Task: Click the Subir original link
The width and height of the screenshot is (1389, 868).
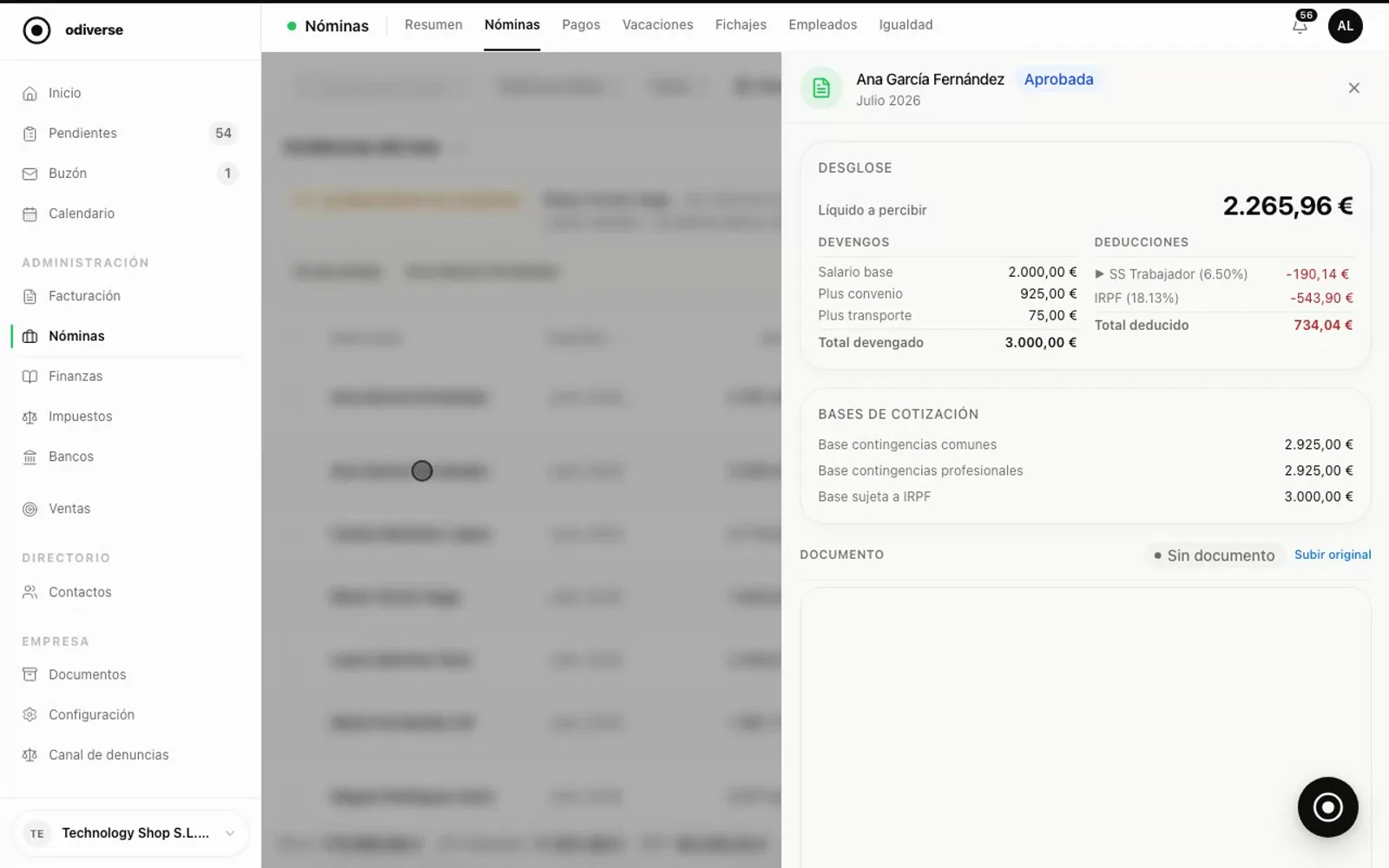Action: pyautogui.click(x=1333, y=555)
